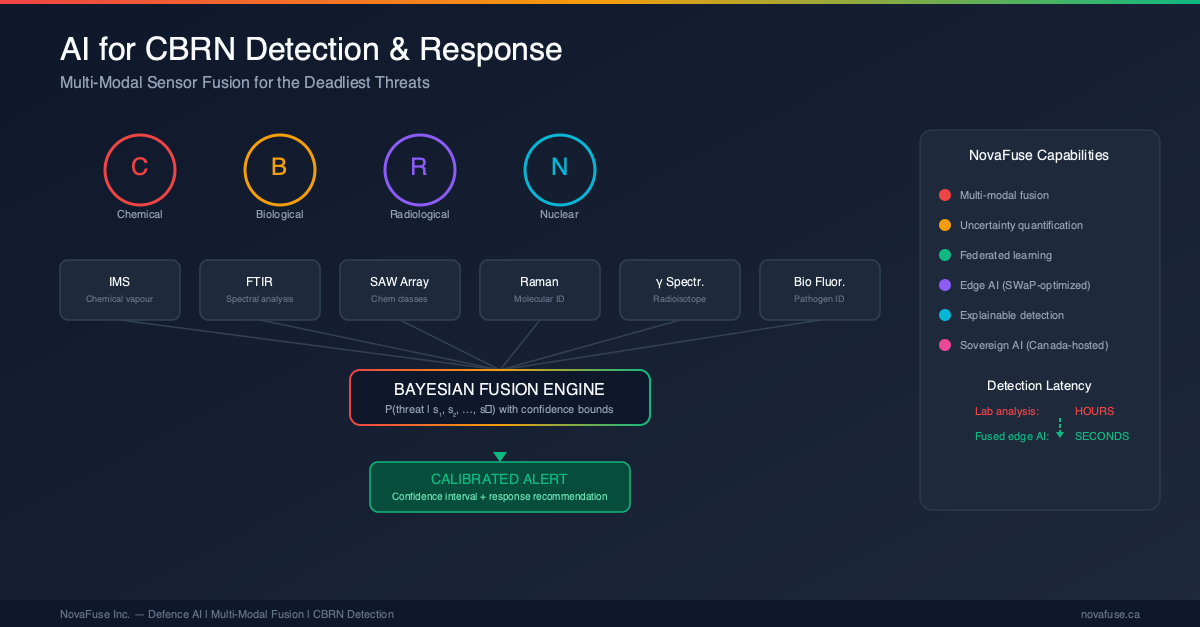Click the P(threat | s1, s2...) formula text

coord(500,410)
